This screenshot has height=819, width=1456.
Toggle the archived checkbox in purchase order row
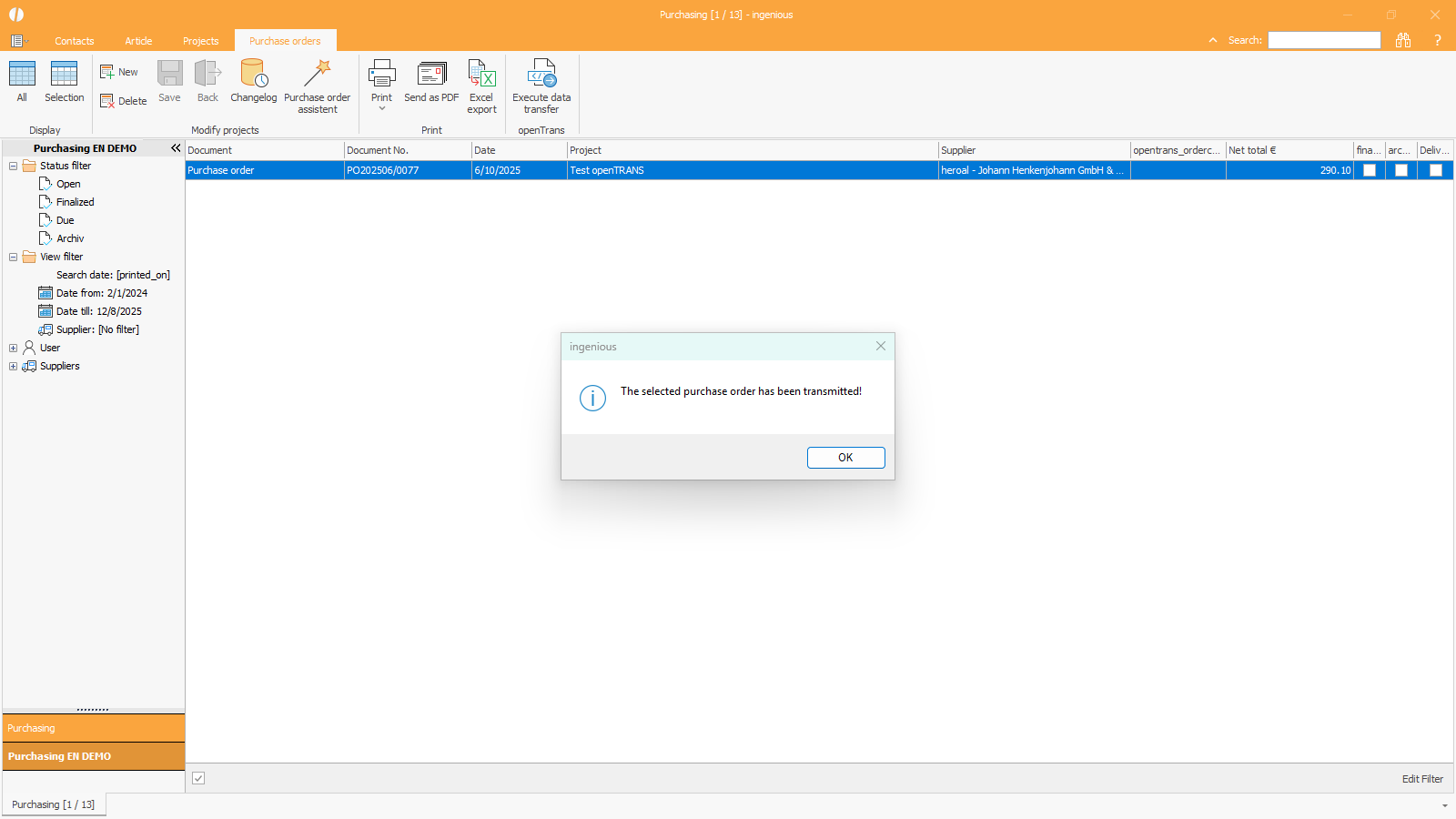(x=1400, y=170)
